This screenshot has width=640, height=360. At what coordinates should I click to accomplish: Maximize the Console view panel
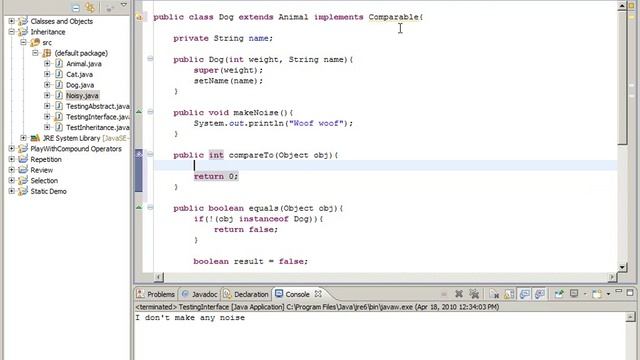(x=630, y=293)
